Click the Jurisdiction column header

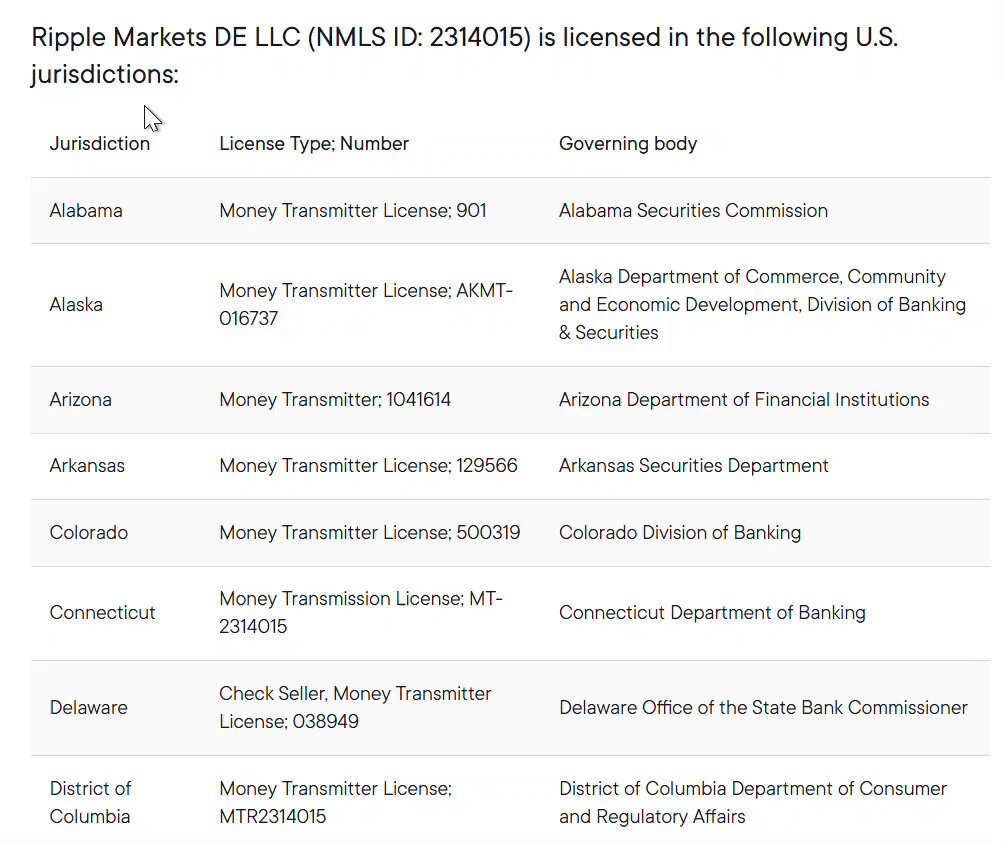100,143
